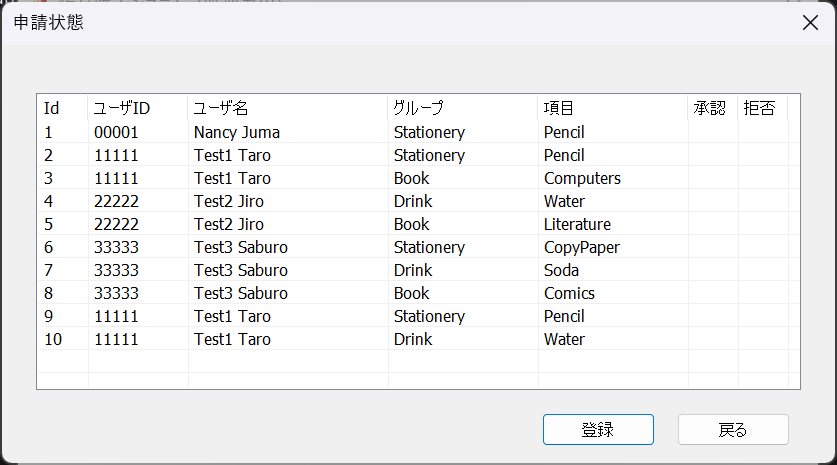The height and width of the screenshot is (465, 837).
Task: Select row Id 4 Test2 Jiro
Action: pyautogui.click(x=229, y=201)
